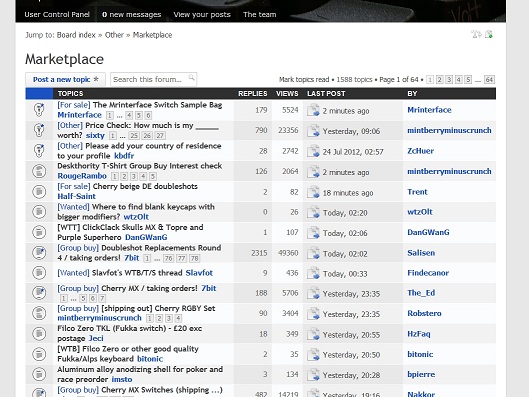Click sticky topic icon beside Price Check thread

pos(39,130)
